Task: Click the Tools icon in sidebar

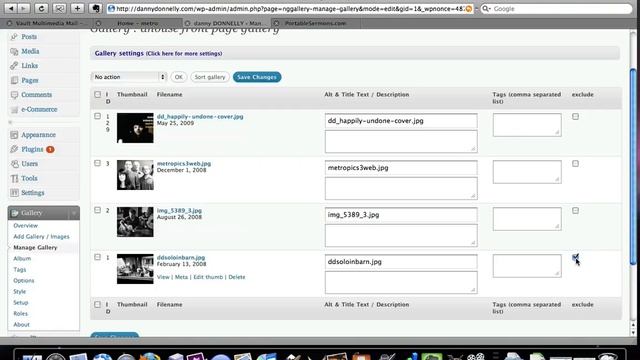Action: click(14, 178)
